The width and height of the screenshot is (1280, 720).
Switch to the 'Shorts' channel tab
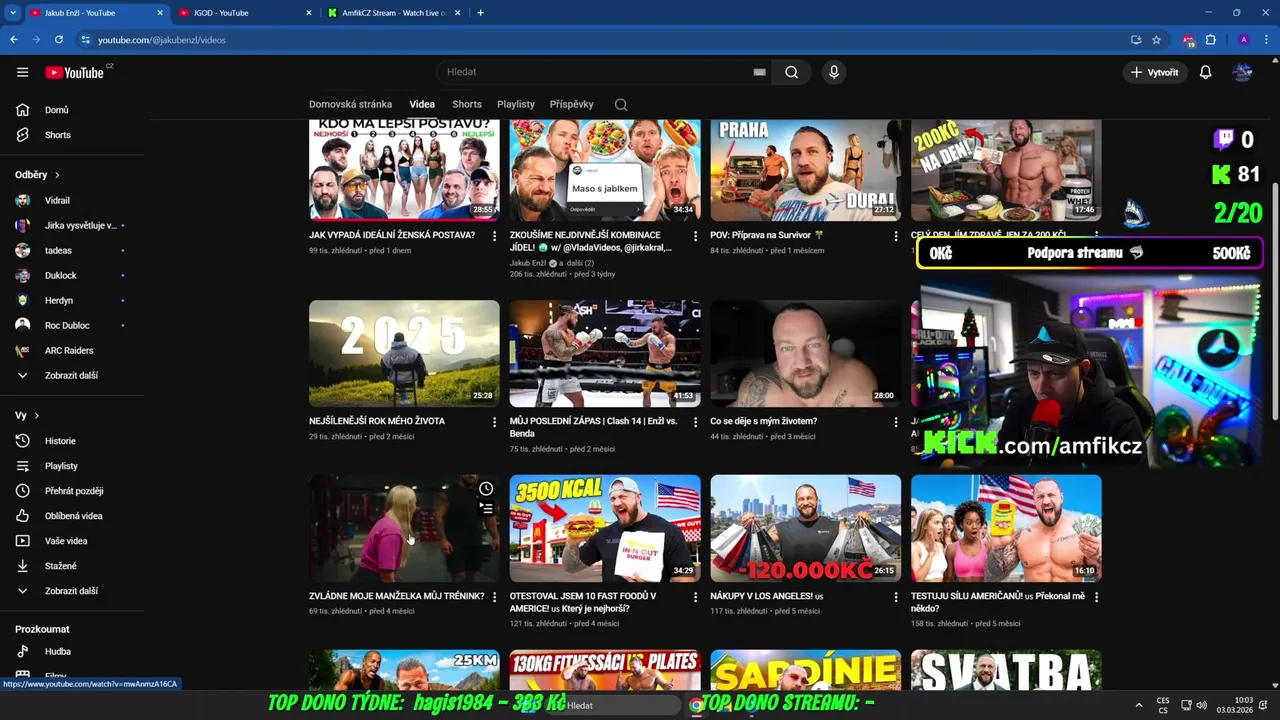coord(467,104)
